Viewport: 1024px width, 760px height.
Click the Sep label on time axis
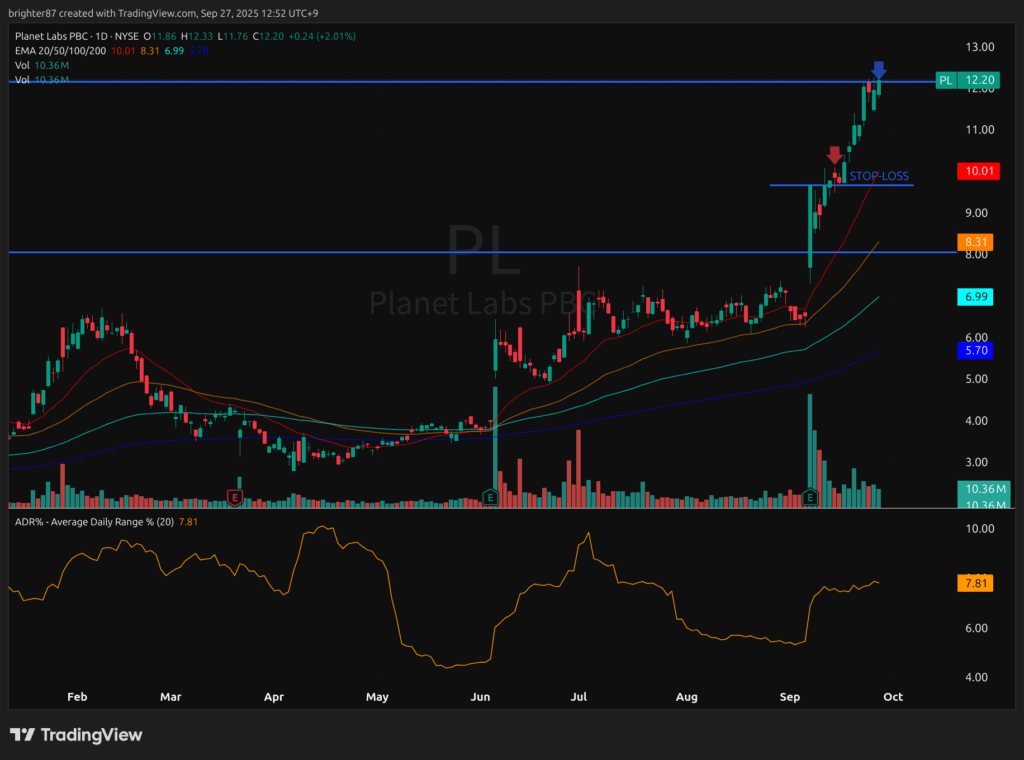point(790,697)
